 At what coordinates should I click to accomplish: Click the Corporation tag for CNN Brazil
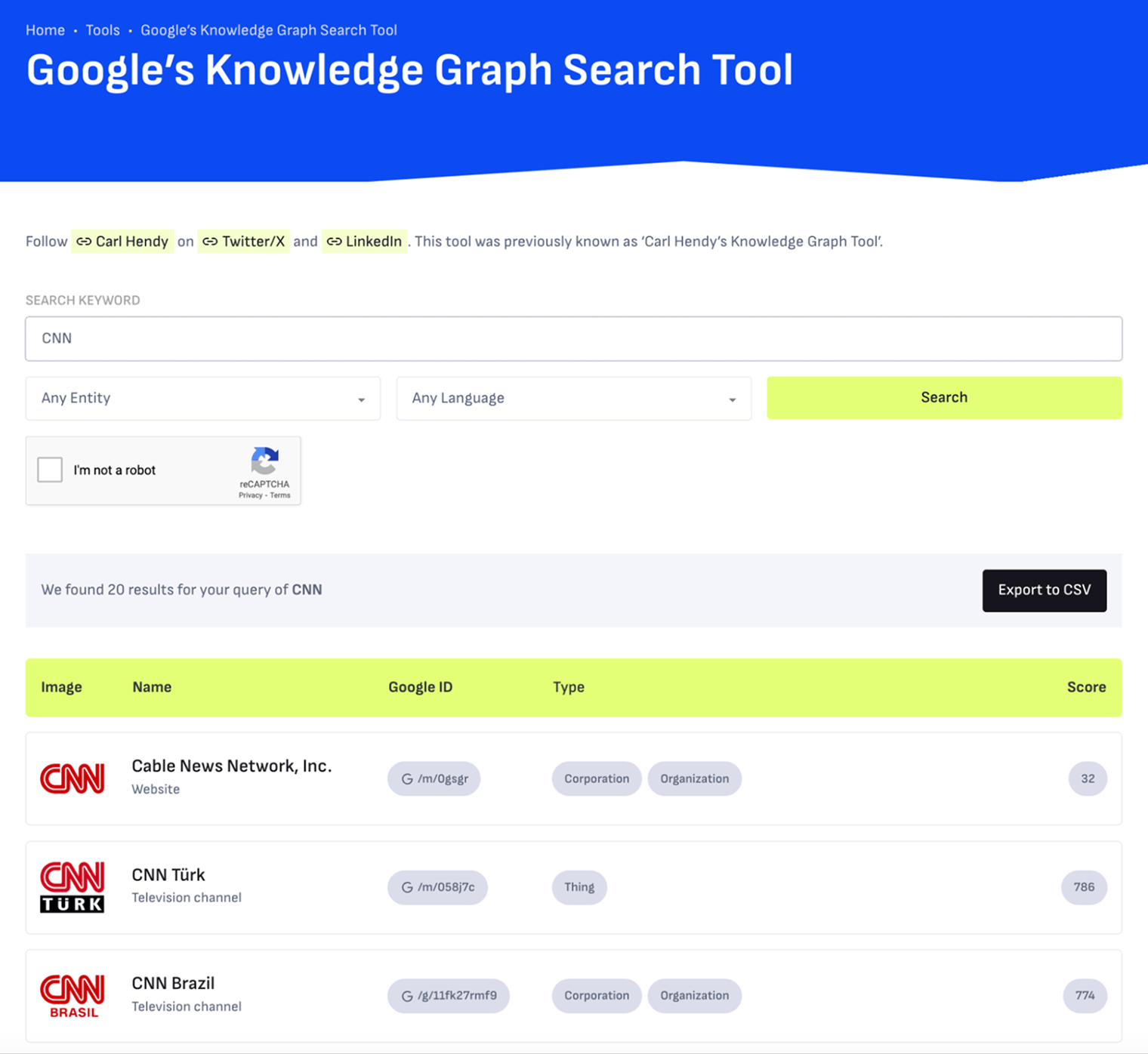pos(597,996)
